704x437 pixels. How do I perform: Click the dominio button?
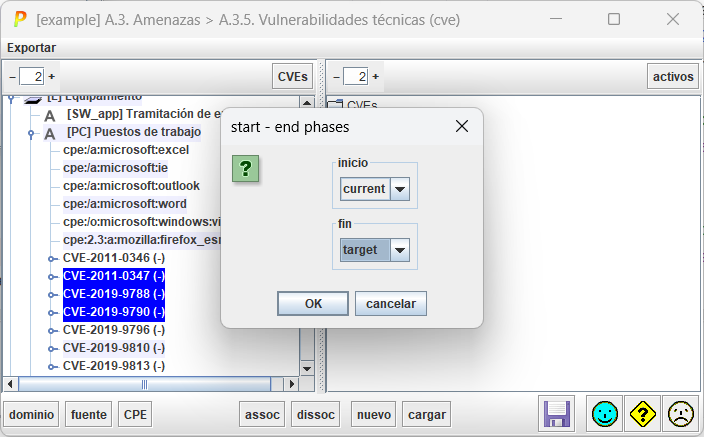point(31,414)
